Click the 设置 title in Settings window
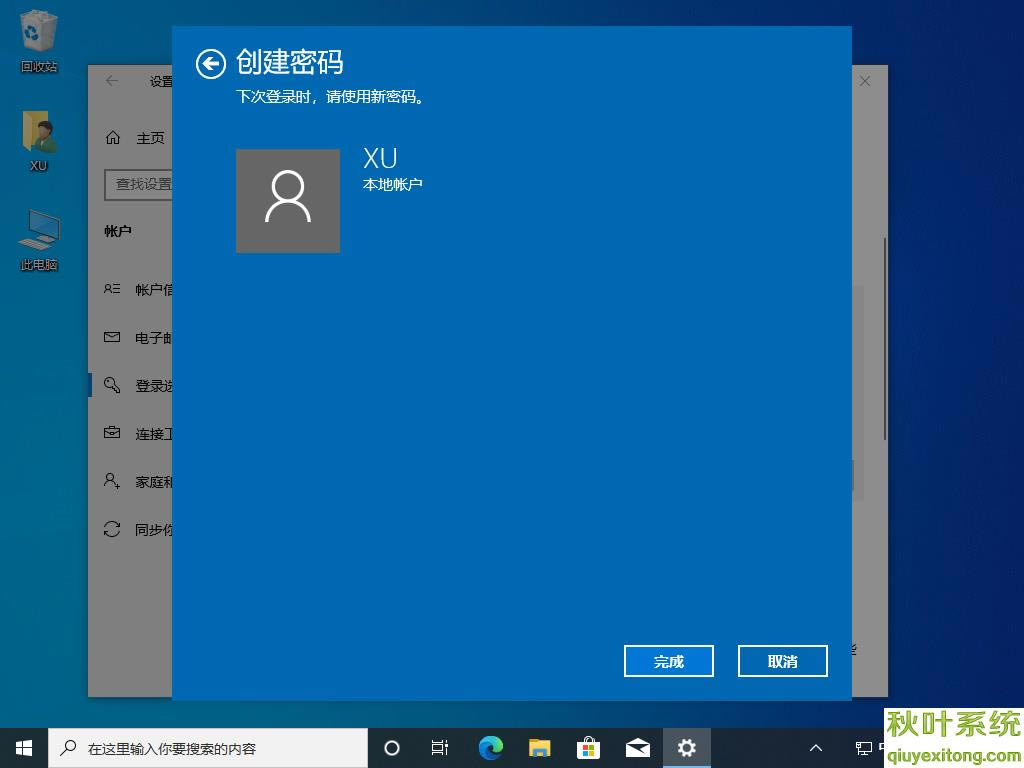 tap(161, 81)
